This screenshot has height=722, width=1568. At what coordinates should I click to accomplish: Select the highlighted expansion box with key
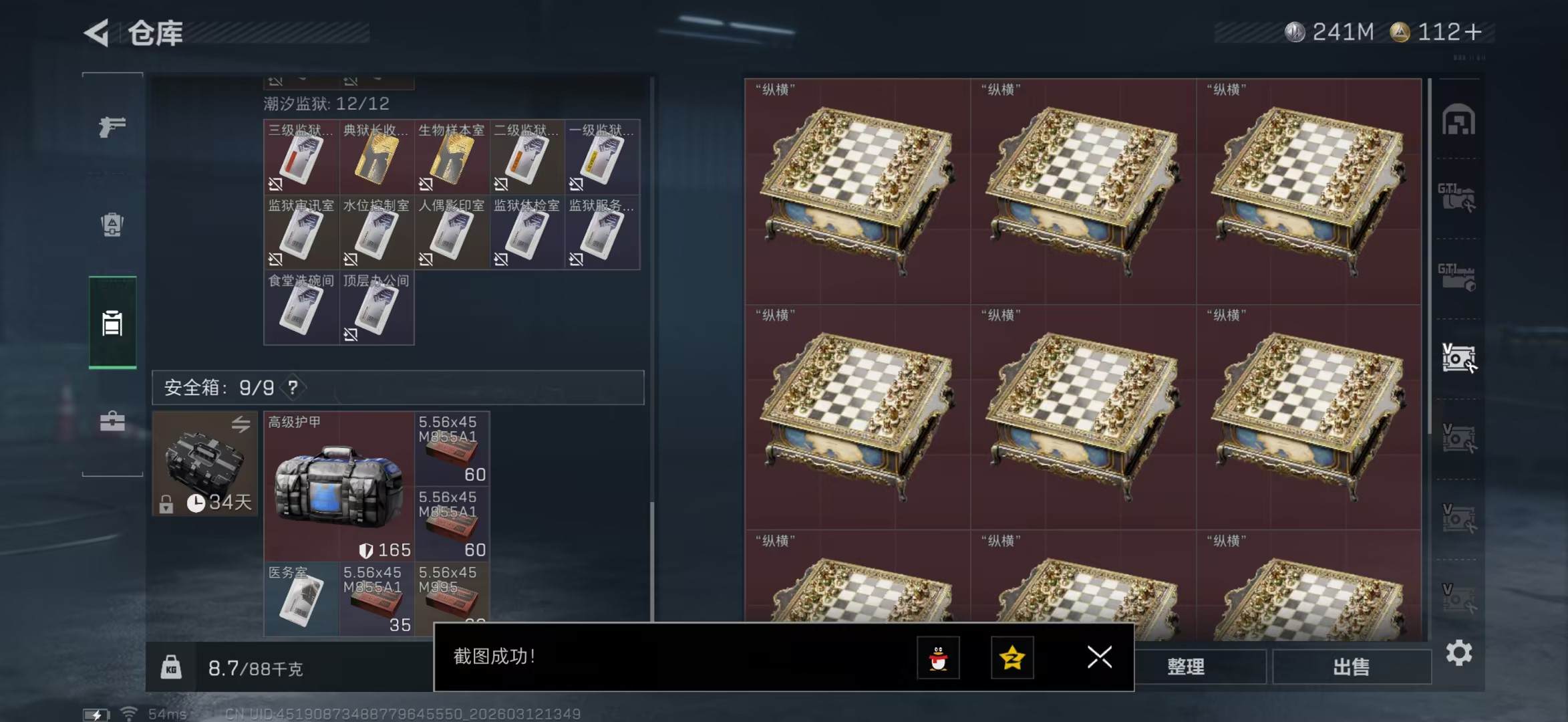tap(1459, 358)
